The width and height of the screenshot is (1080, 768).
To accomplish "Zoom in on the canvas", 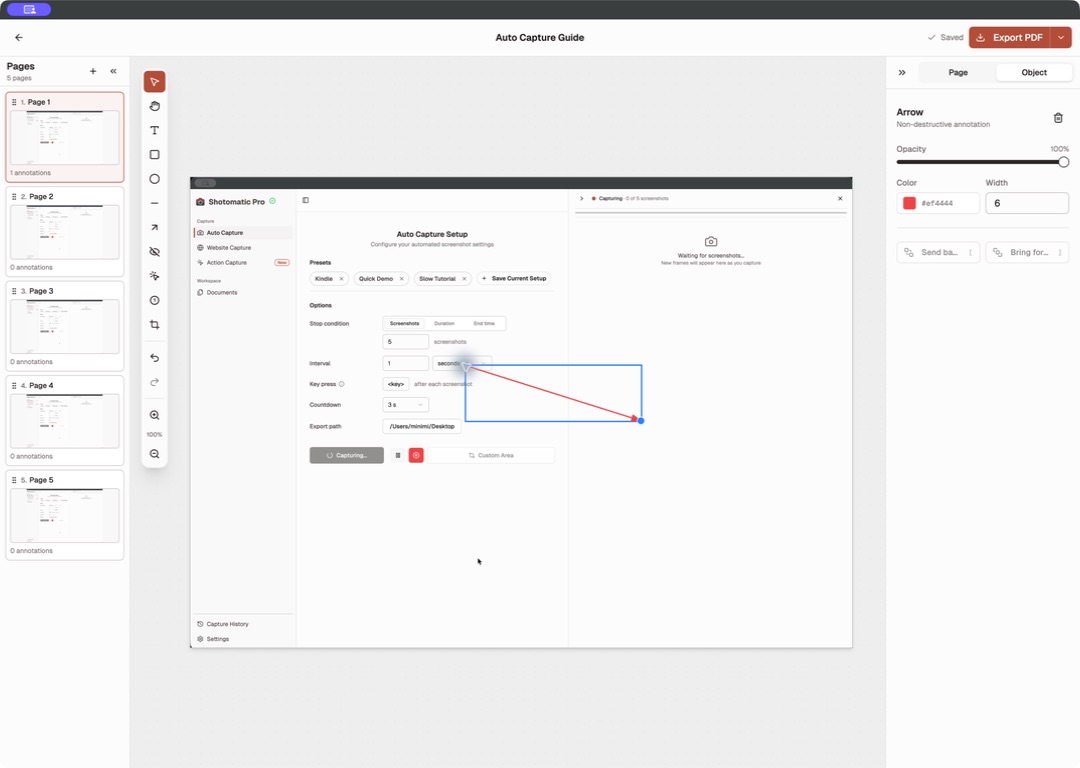I will click(154, 415).
